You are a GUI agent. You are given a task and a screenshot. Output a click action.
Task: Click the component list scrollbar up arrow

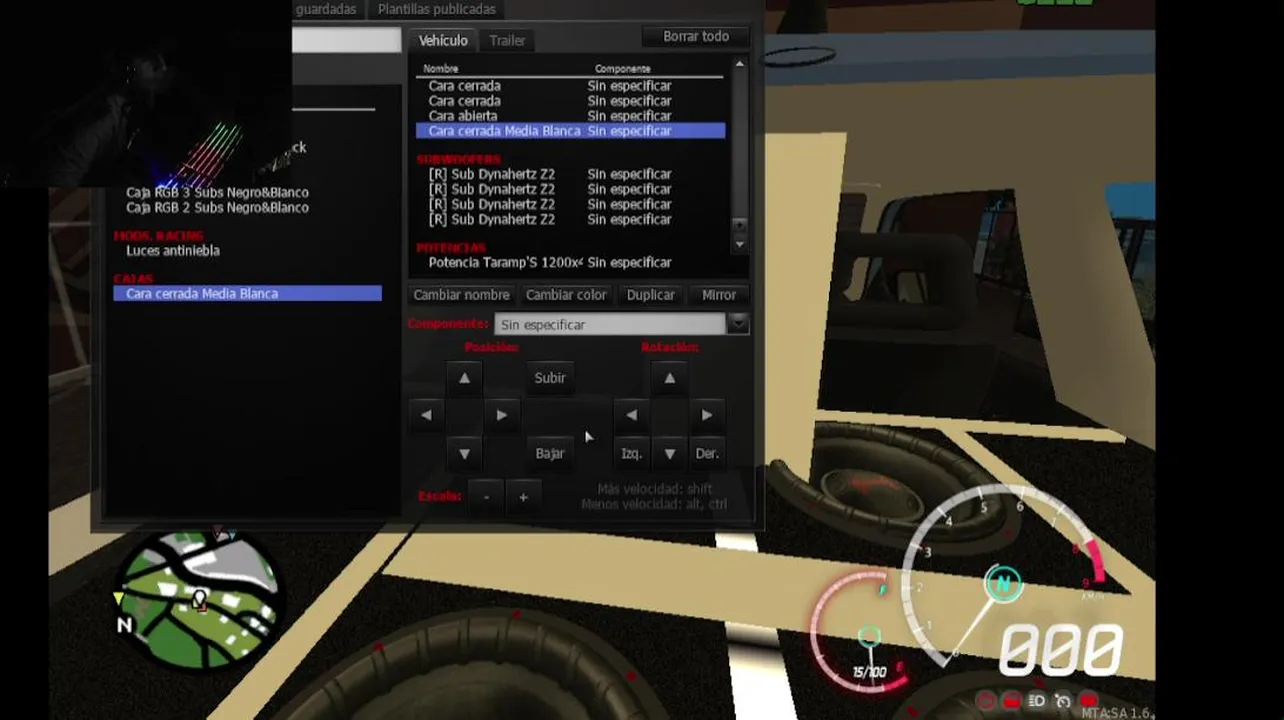739,64
